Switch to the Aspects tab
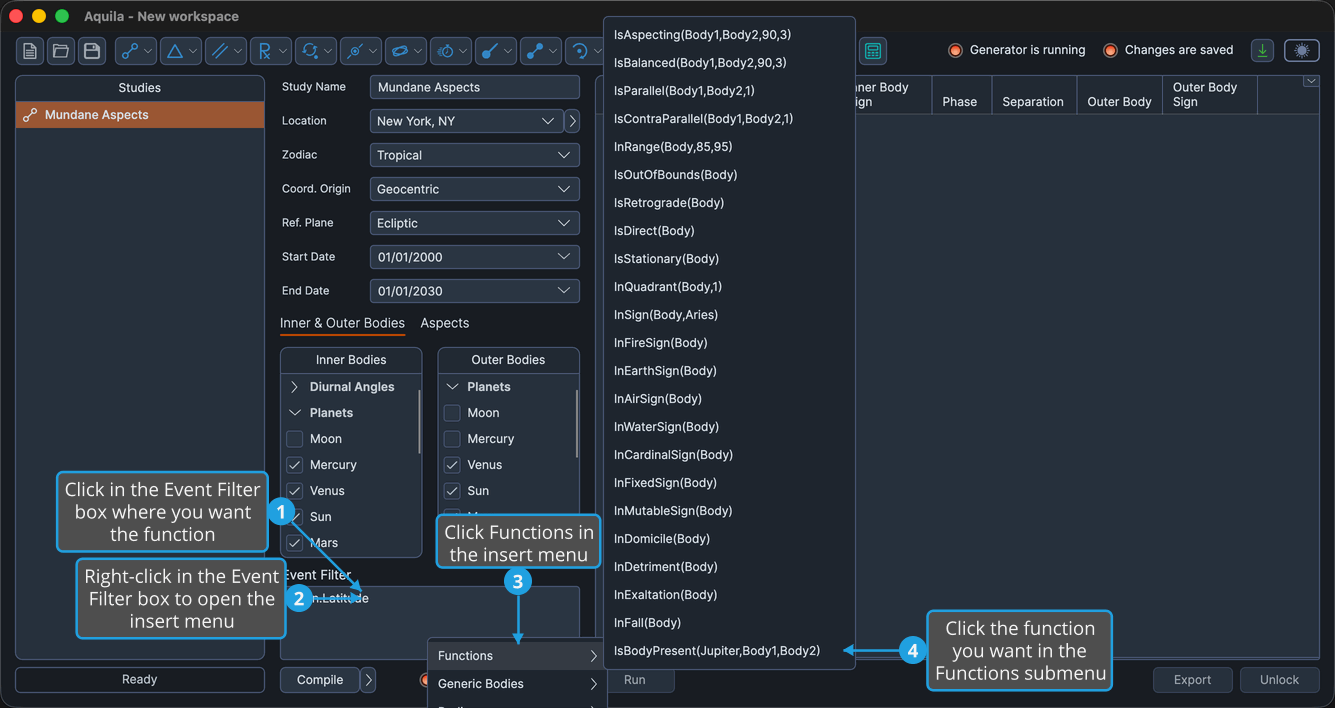 click(x=445, y=323)
